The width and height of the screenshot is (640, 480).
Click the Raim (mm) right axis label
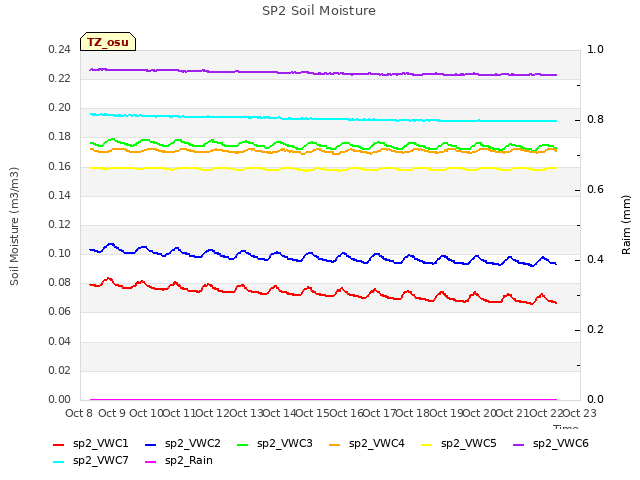pyautogui.click(x=626, y=225)
